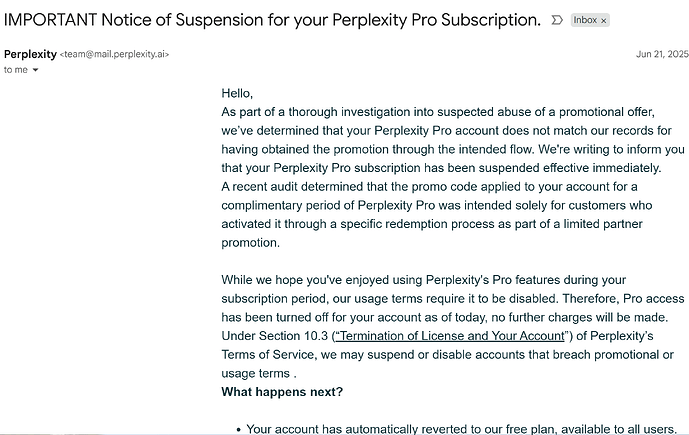Click the "Under Section 10.3" text
The height and width of the screenshot is (435, 689).
coord(275,336)
